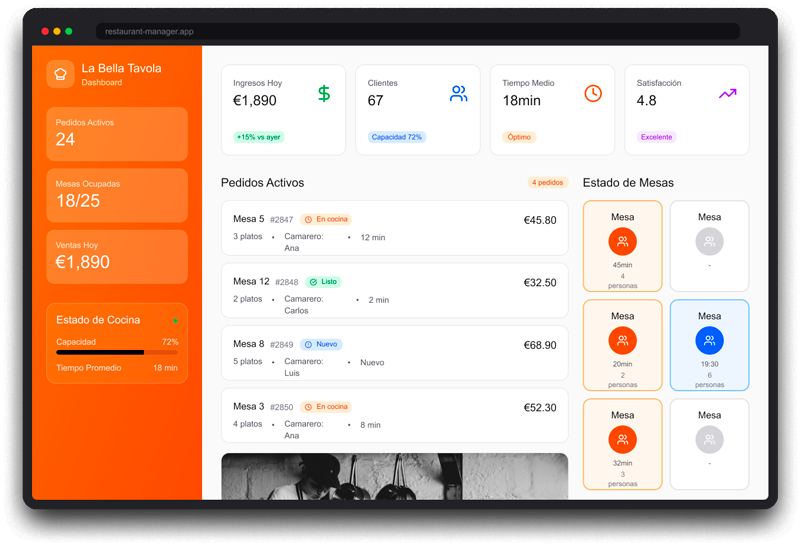Click the purple Satisfacción trend arrow icon
The height and width of the screenshot is (546, 800).
tap(727, 94)
